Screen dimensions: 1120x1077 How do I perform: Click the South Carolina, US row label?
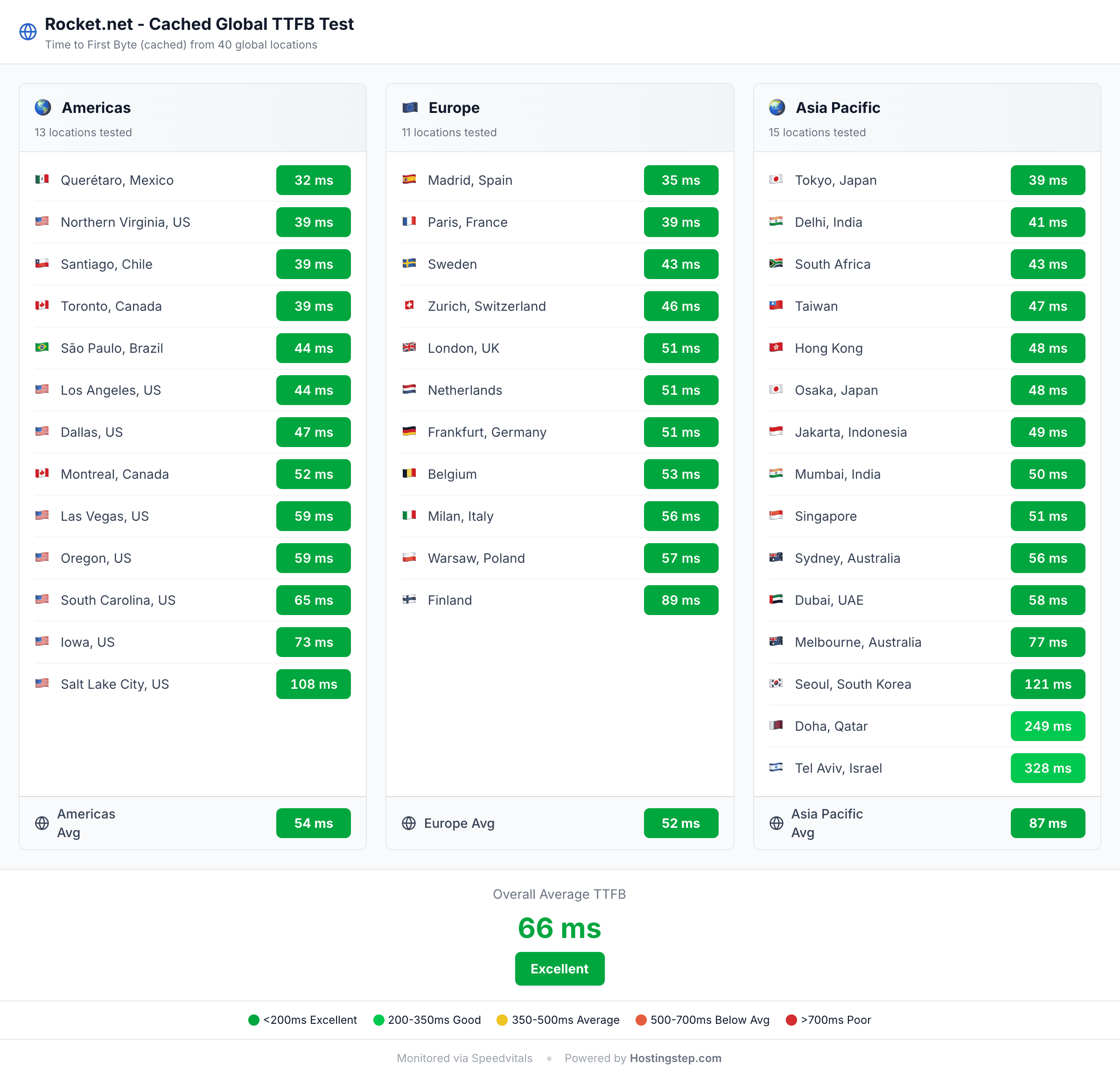click(x=118, y=600)
